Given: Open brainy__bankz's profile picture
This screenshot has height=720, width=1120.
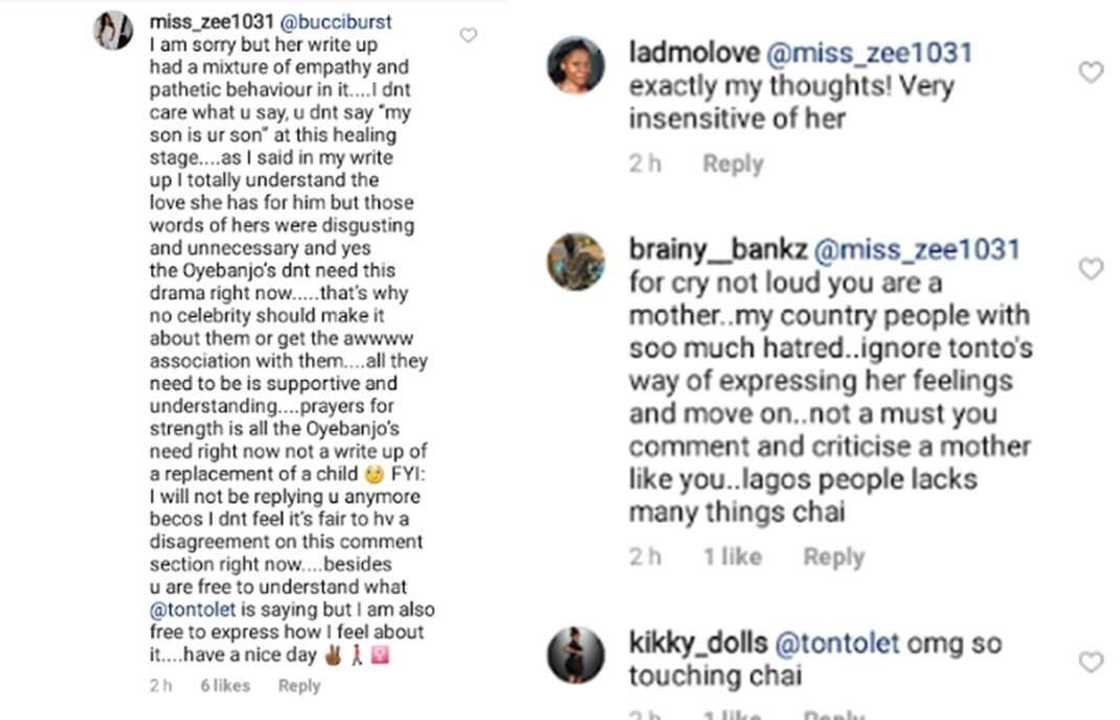Looking at the screenshot, I should click(x=575, y=262).
